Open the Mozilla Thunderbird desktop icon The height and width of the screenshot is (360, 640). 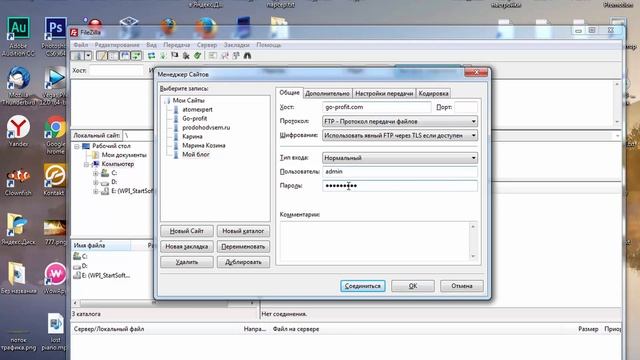pos(18,86)
